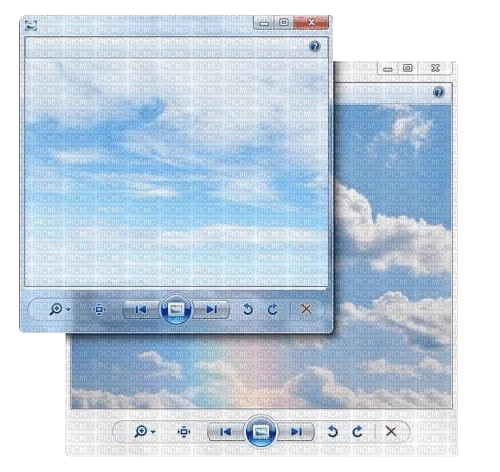Rotate clockwise in the front window
The height and width of the screenshot is (472, 500).
(272, 310)
